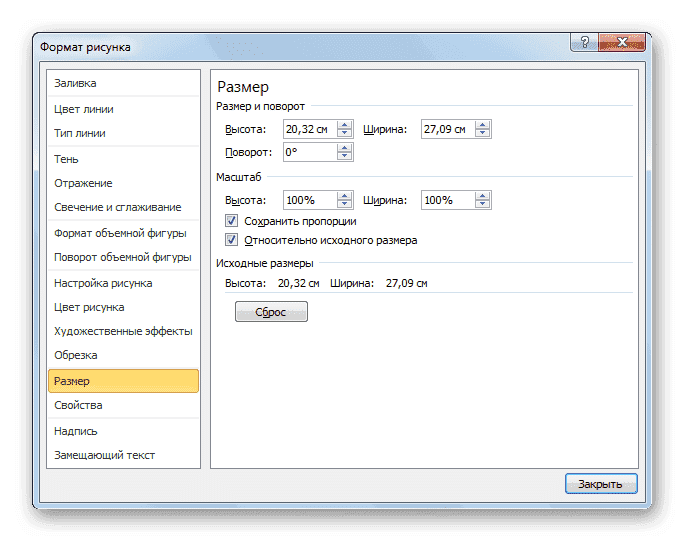Click the 'Закрыть' button

[x=600, y=484]
